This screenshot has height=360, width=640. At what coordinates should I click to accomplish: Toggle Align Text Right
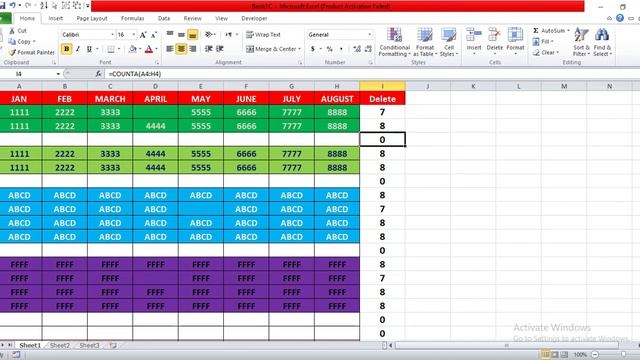coord(193,49)
